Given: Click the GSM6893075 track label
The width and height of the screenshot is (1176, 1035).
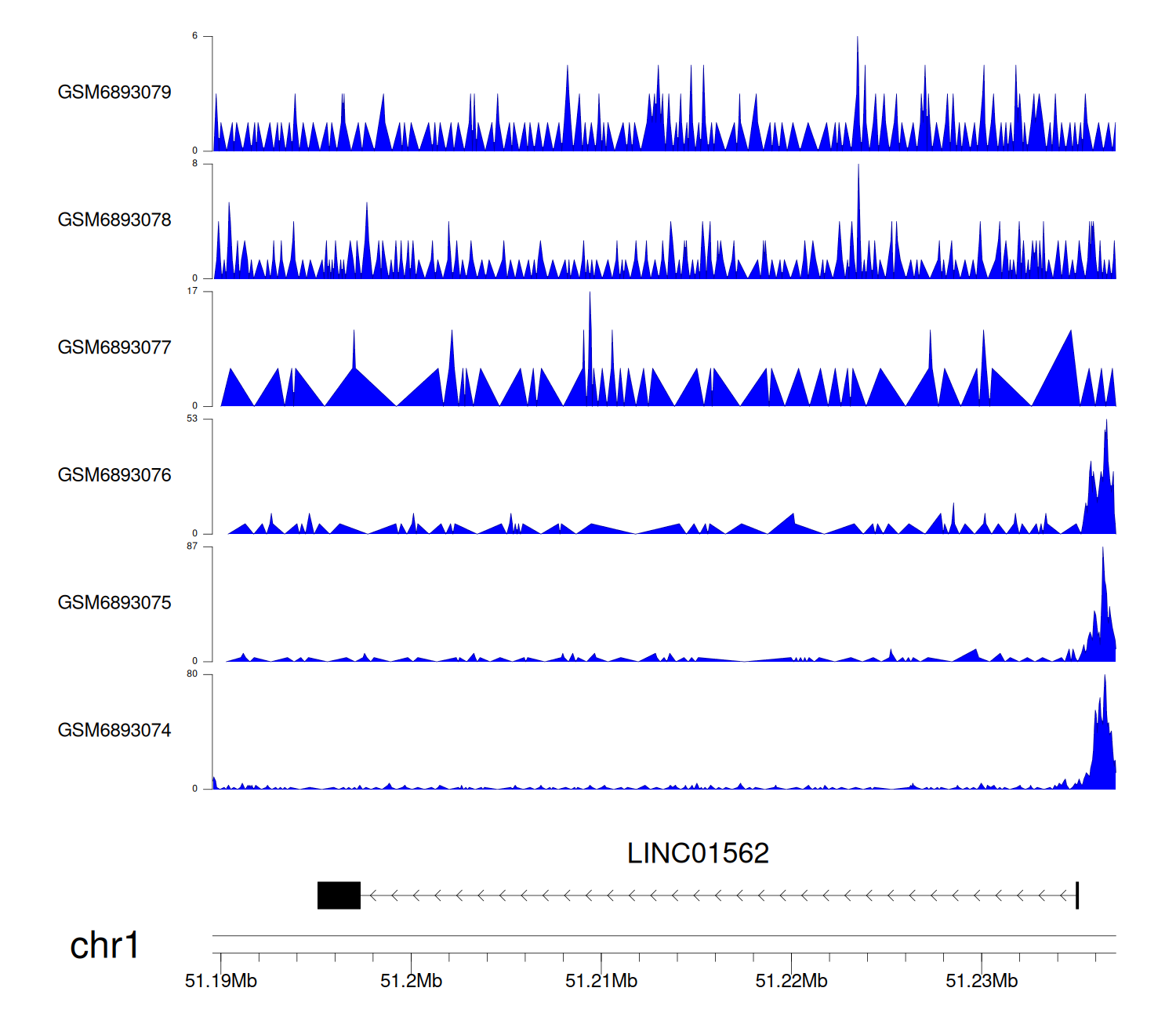Looking at the screenshot, I should (114, 603).
